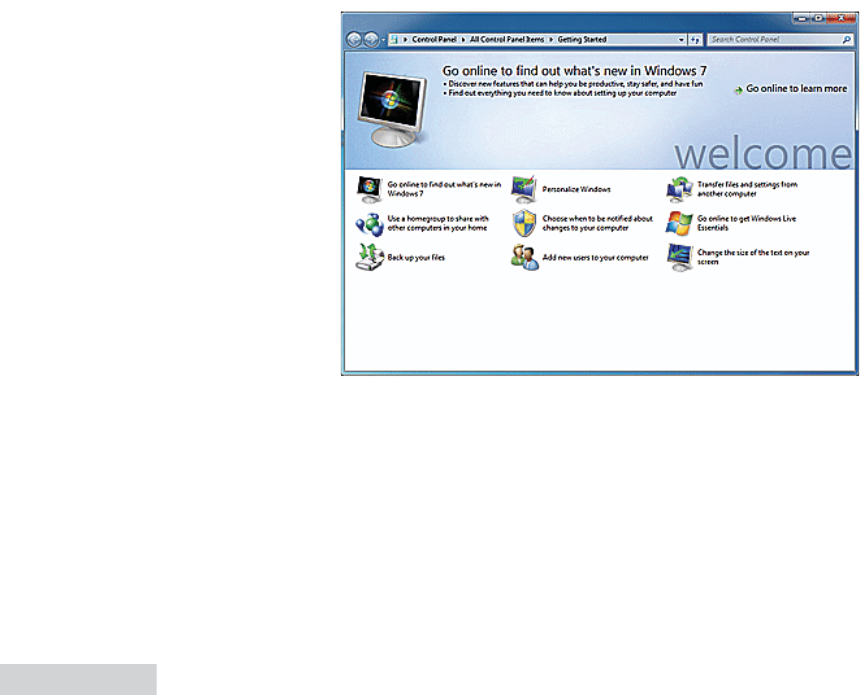Click the large Windows 7 monitor image
The height and width of the screenshot is (695, 860).
point(392,110)
